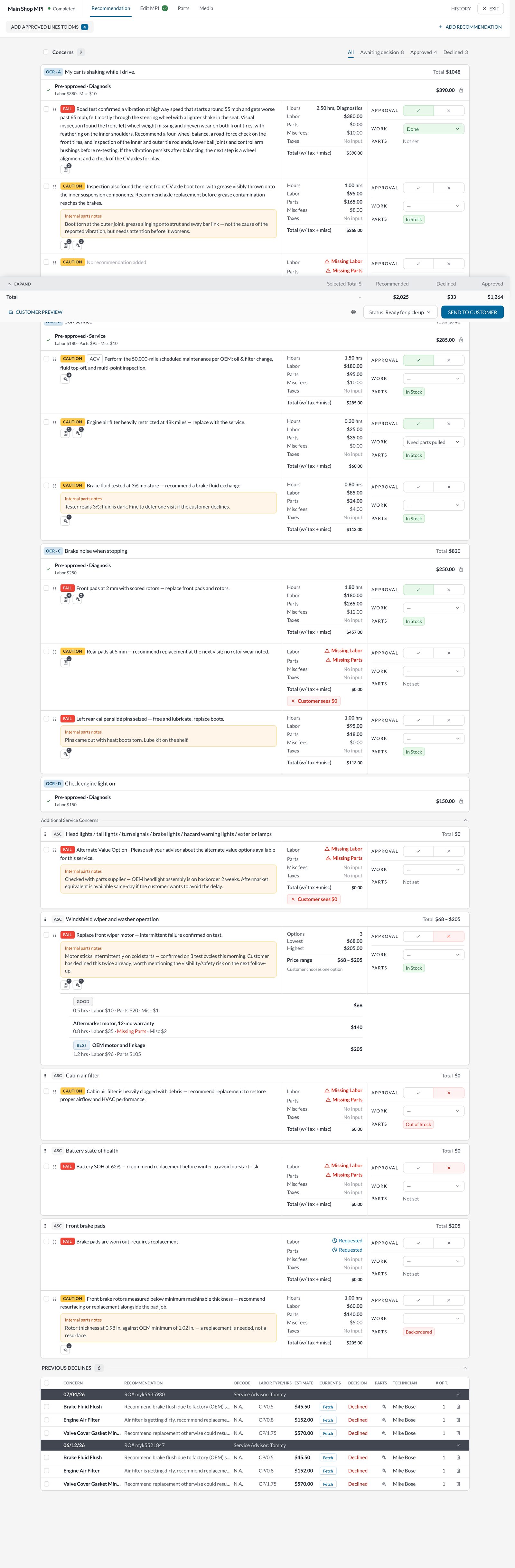Open the wrench attachment under the front wiper motor notes
This screenshot has height=1568, width=515.
pos(78,984)
